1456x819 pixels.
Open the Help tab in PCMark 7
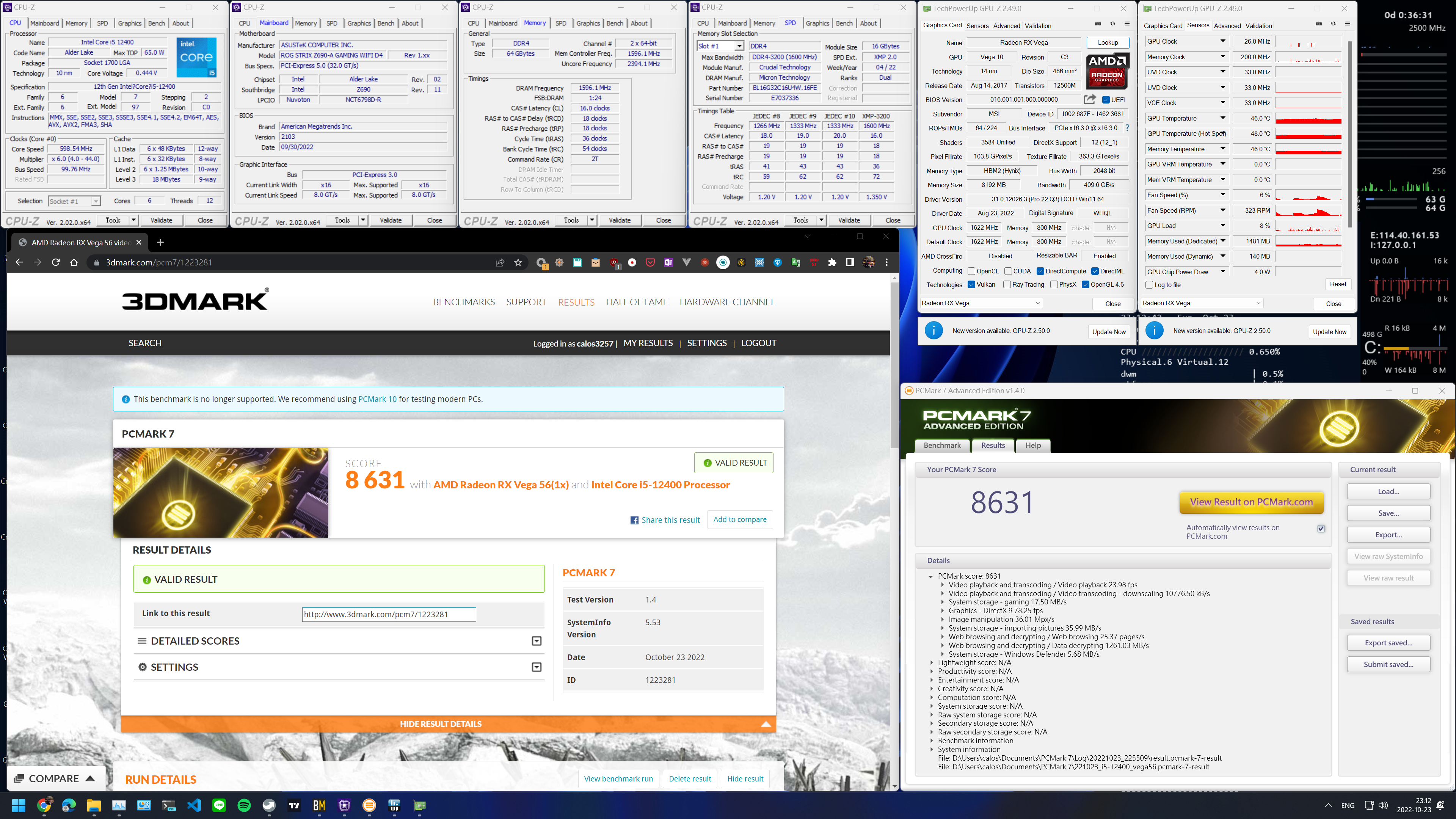click(1032, 446)
